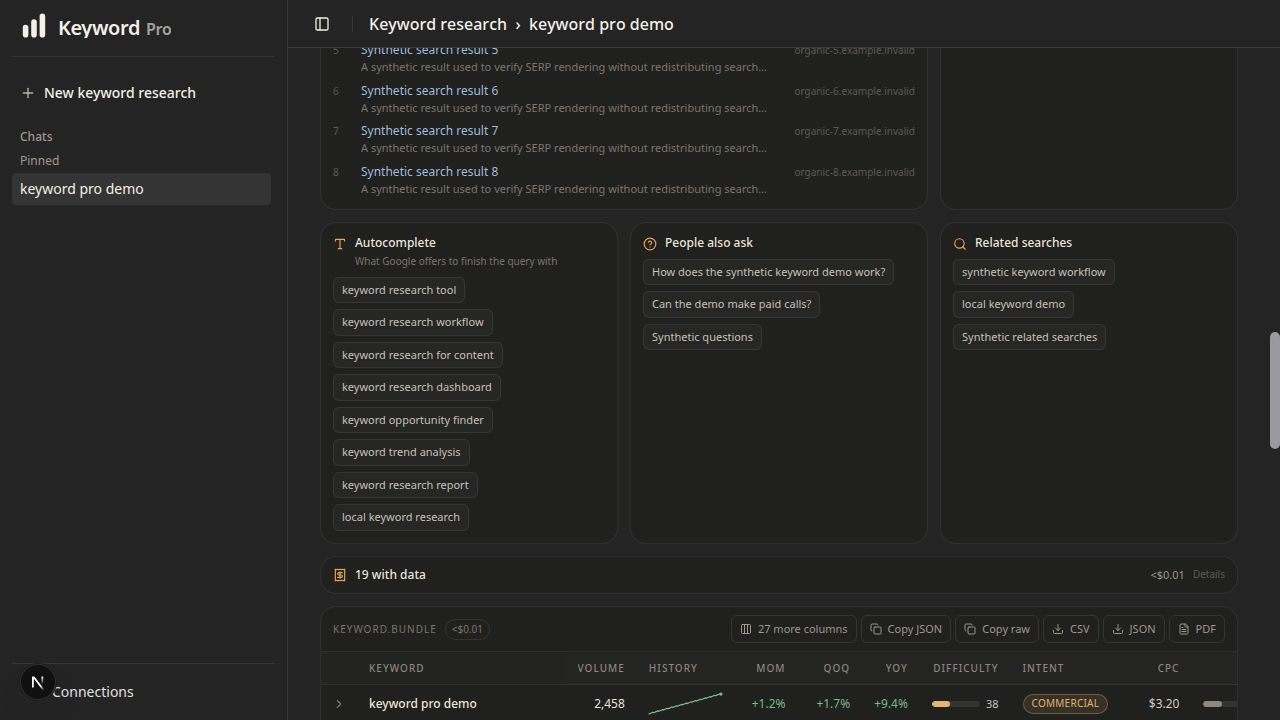Click How does the synthetic keyword demo work?
This screenshot has height=720, width=1280.
768,272
